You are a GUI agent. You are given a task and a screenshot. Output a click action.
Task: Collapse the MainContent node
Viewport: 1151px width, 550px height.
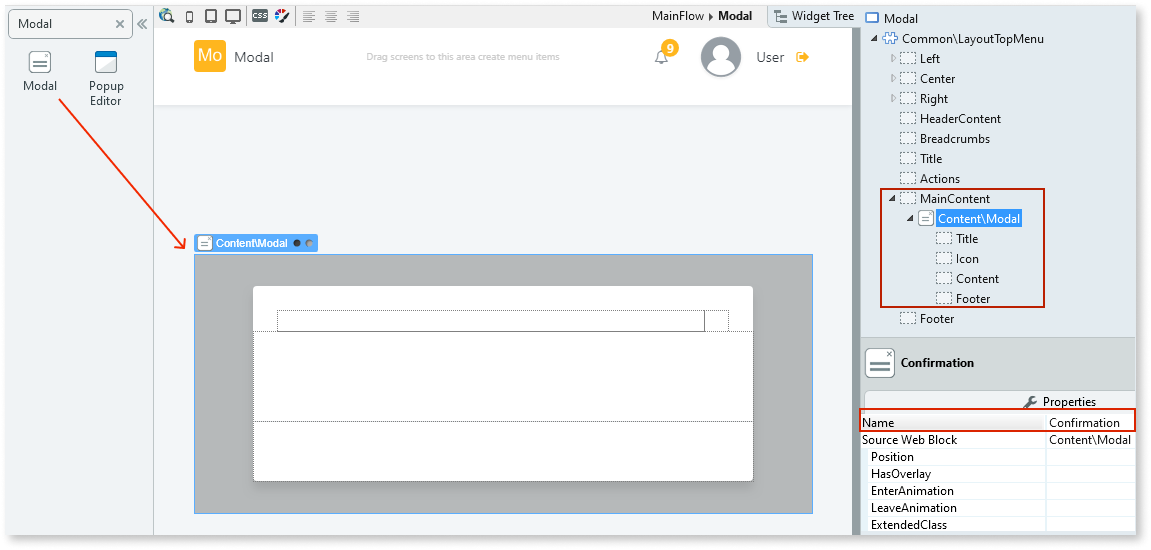coord(892,198)
